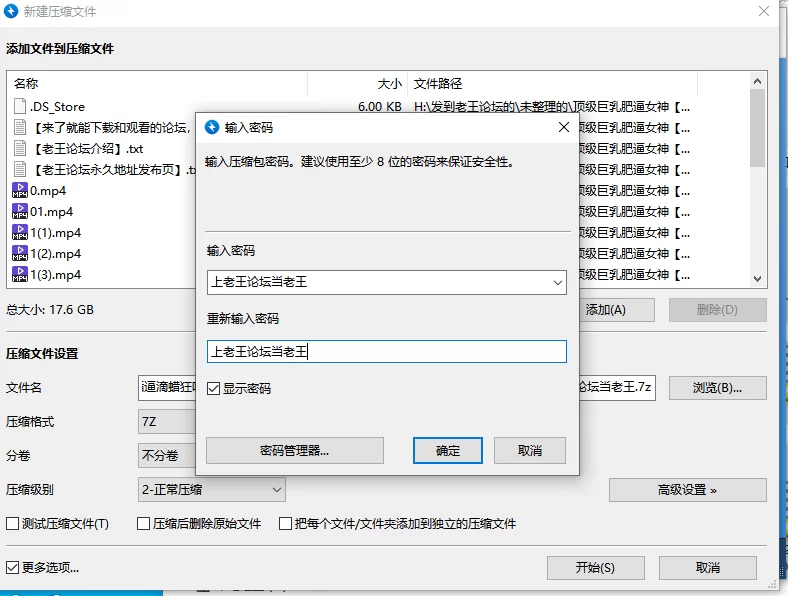
Task: Click the 添加(A) button
Action: [x=617, y=310]
